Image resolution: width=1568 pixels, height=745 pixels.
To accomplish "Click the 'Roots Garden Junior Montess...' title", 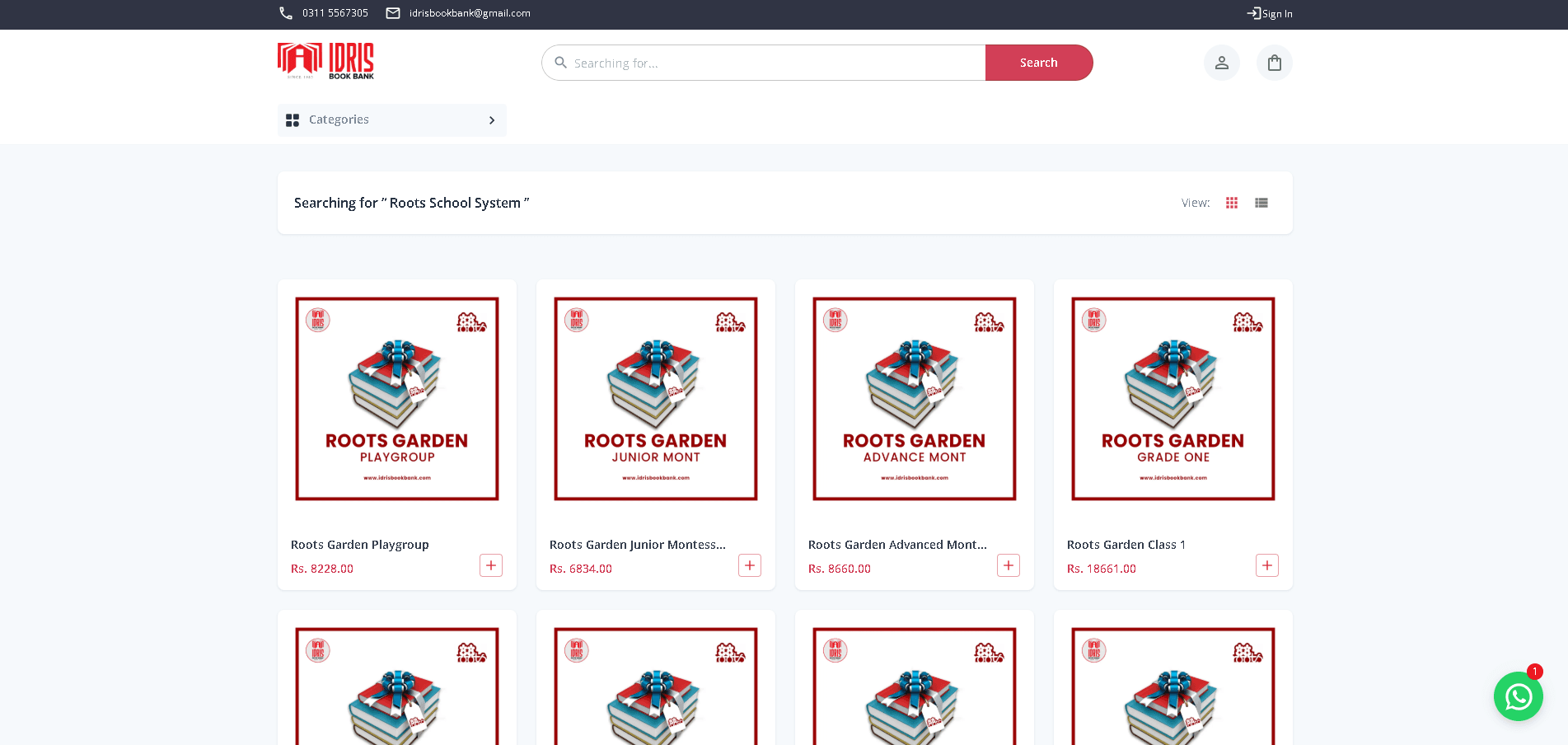I will [x=638, y=545].
